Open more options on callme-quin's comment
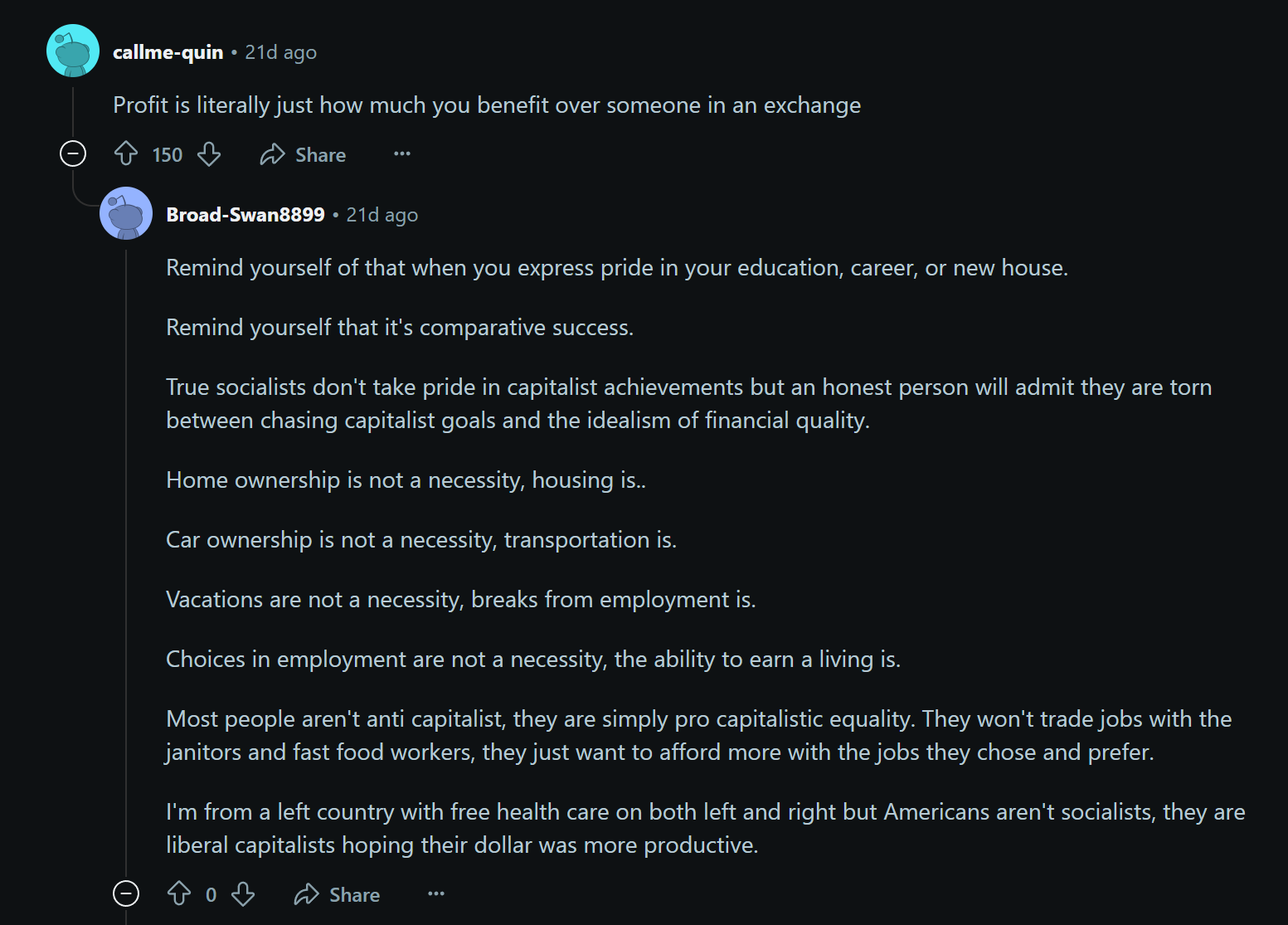The image size is (1288, 925). pyautogui.click(x=402, y=153)
